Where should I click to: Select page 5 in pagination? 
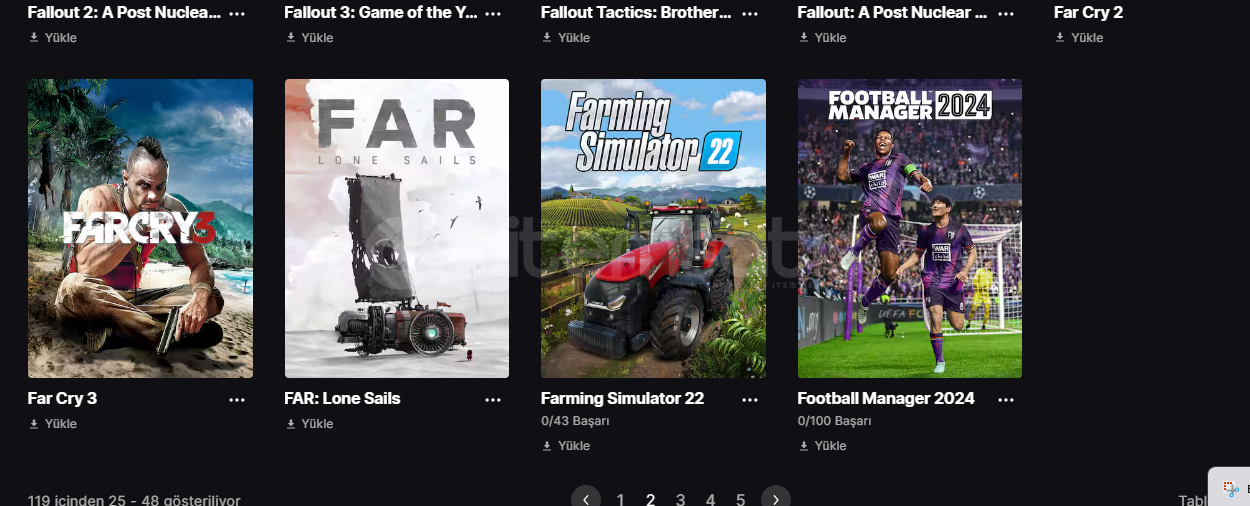(740, 499)
